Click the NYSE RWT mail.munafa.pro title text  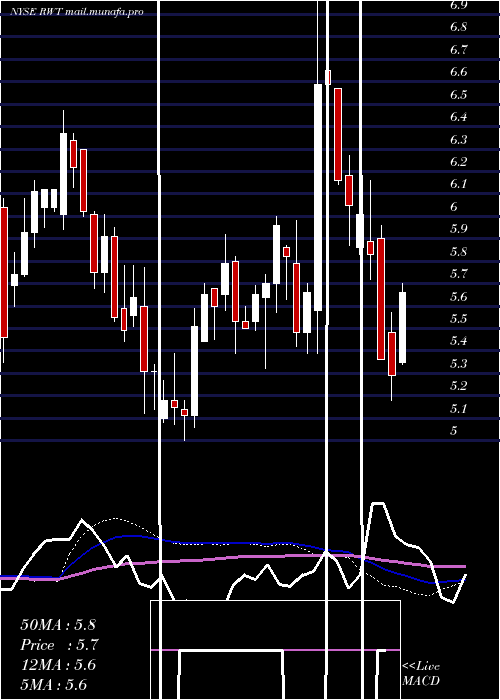77,12
